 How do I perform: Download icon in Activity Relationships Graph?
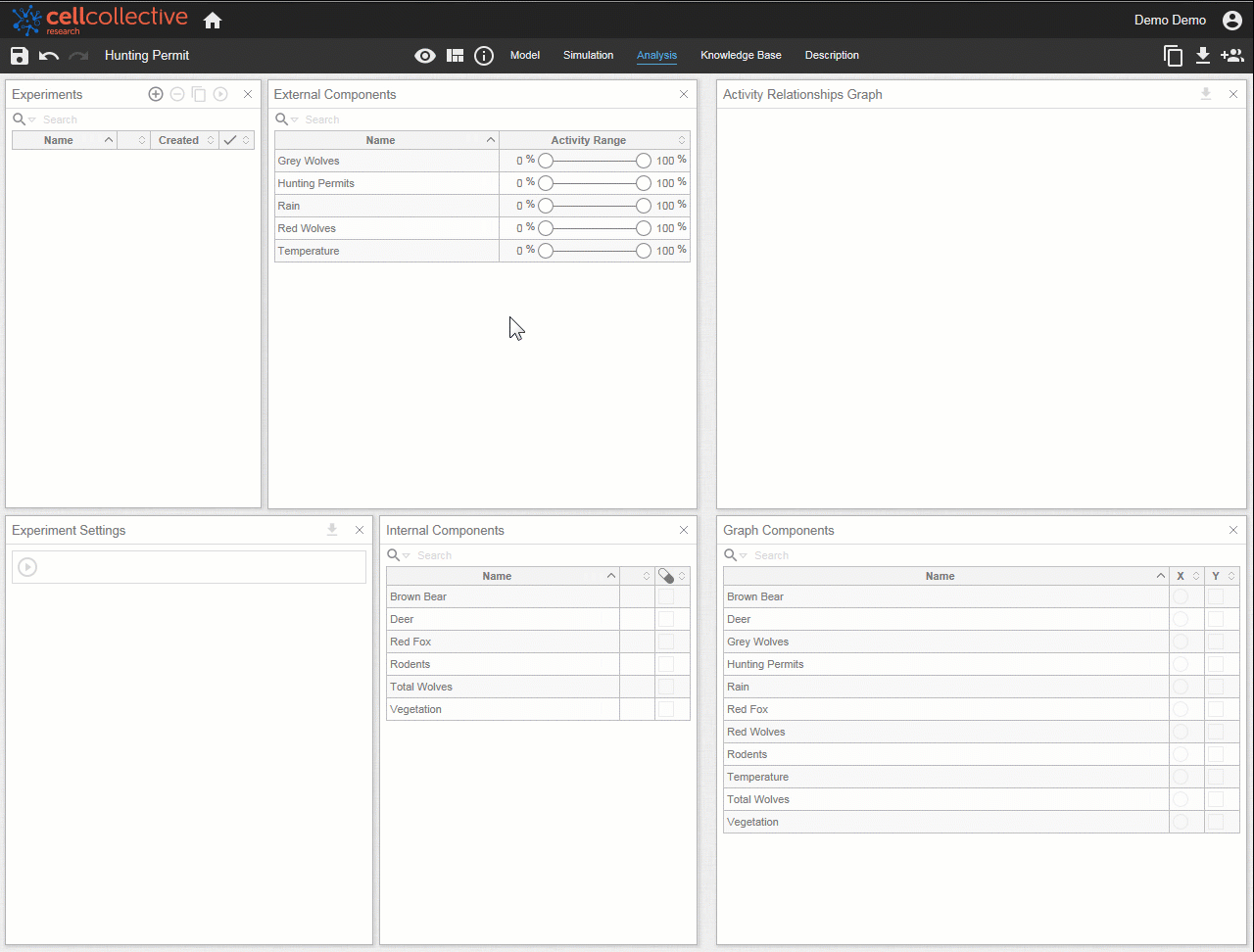tap(1206, 94)
